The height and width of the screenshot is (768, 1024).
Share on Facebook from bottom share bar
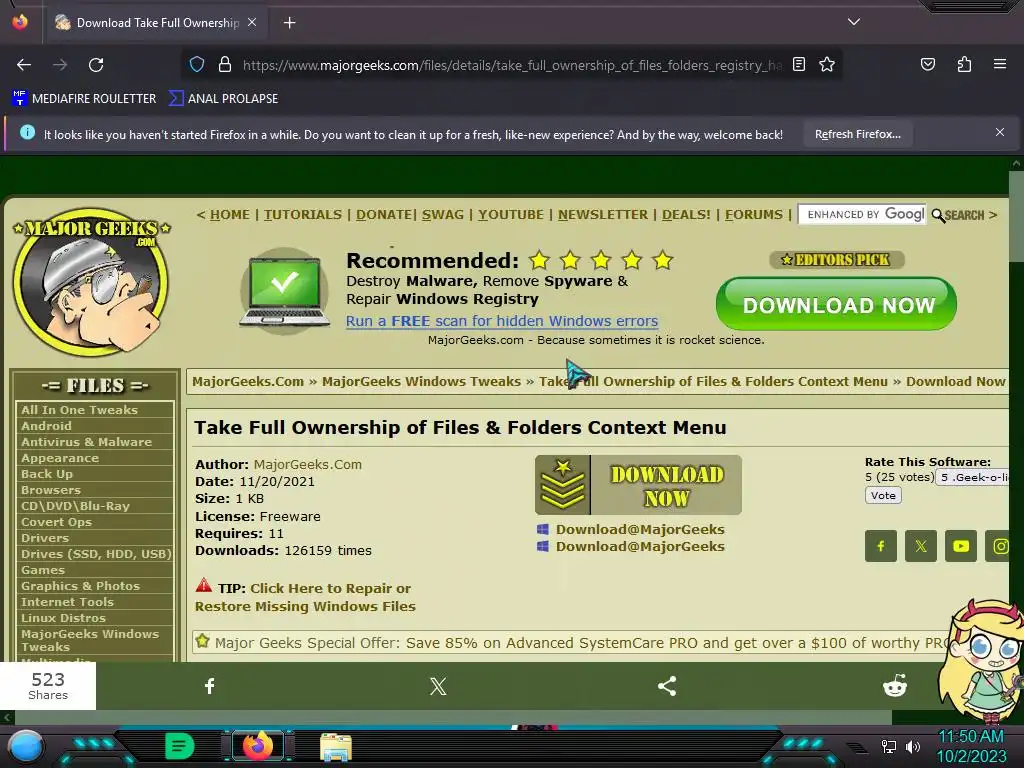tap(210, 686)
